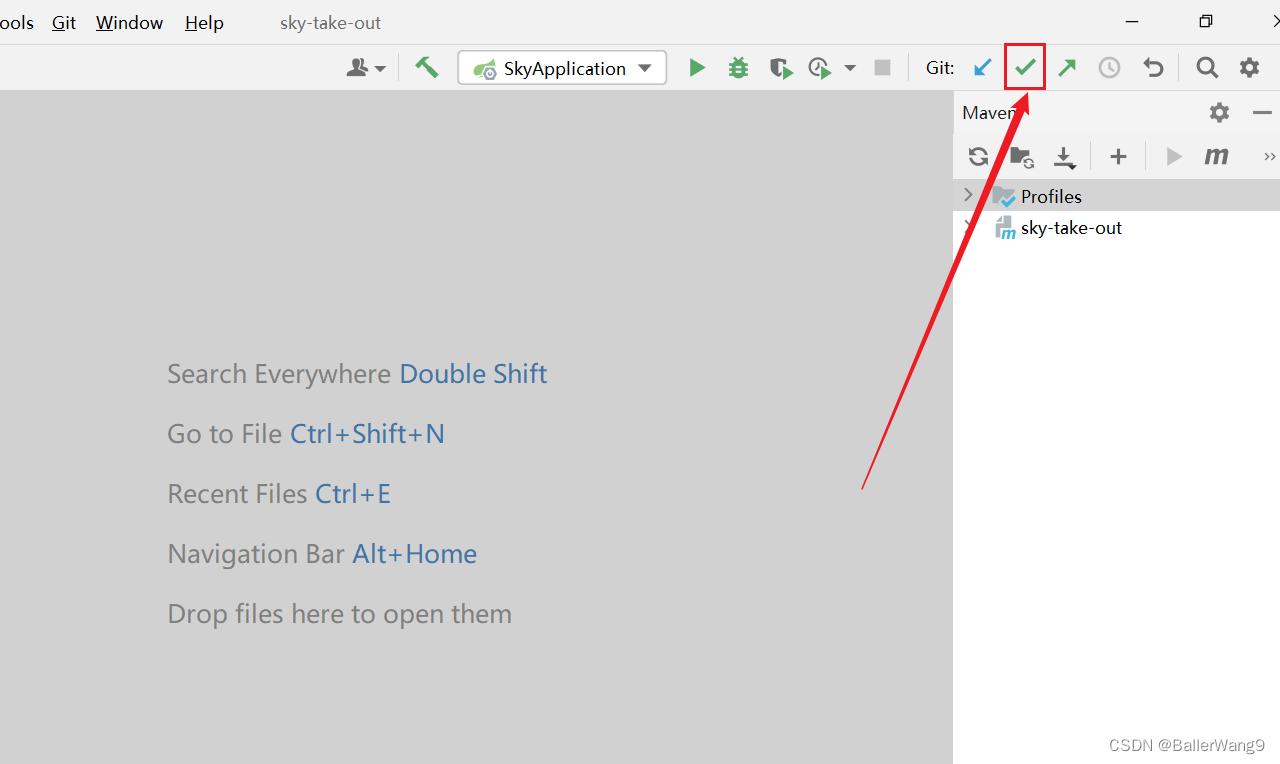Start debugging with the bug icon
Image resolution: width=1280 pixels, height=764 pixels.
[738, 68]
